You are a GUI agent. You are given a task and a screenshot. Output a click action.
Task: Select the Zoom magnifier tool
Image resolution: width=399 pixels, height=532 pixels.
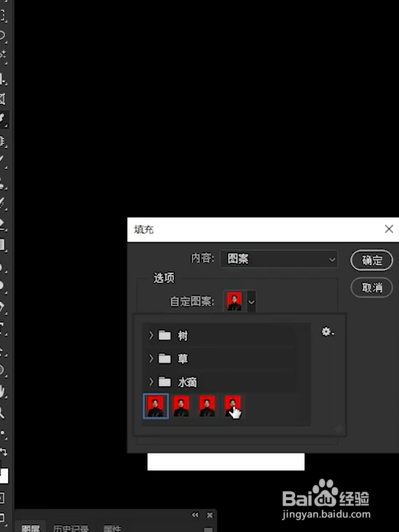pyautogui.click(x=2, y=413)
